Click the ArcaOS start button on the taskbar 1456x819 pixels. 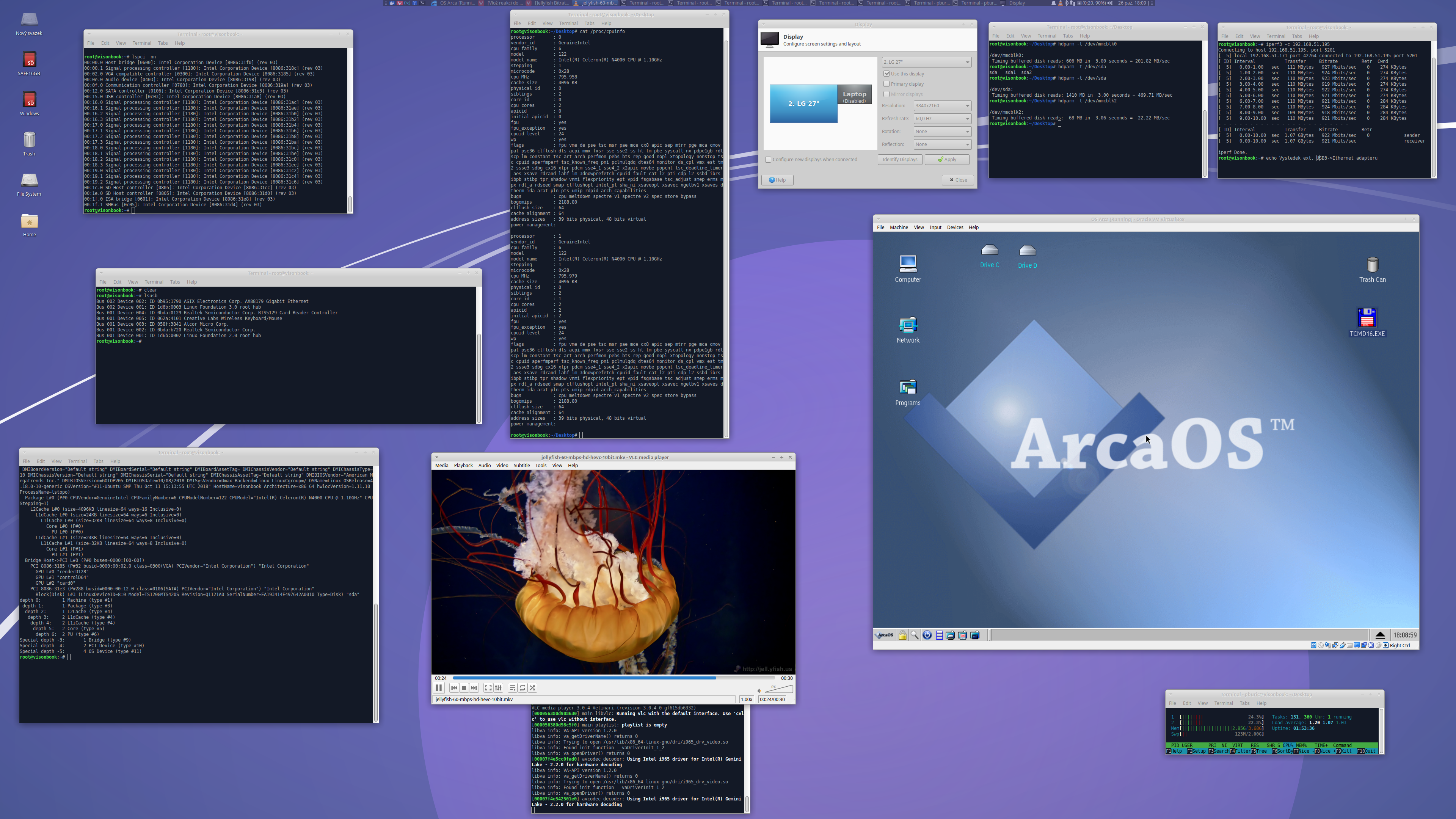pyautogui.click(x=885, y=635)
